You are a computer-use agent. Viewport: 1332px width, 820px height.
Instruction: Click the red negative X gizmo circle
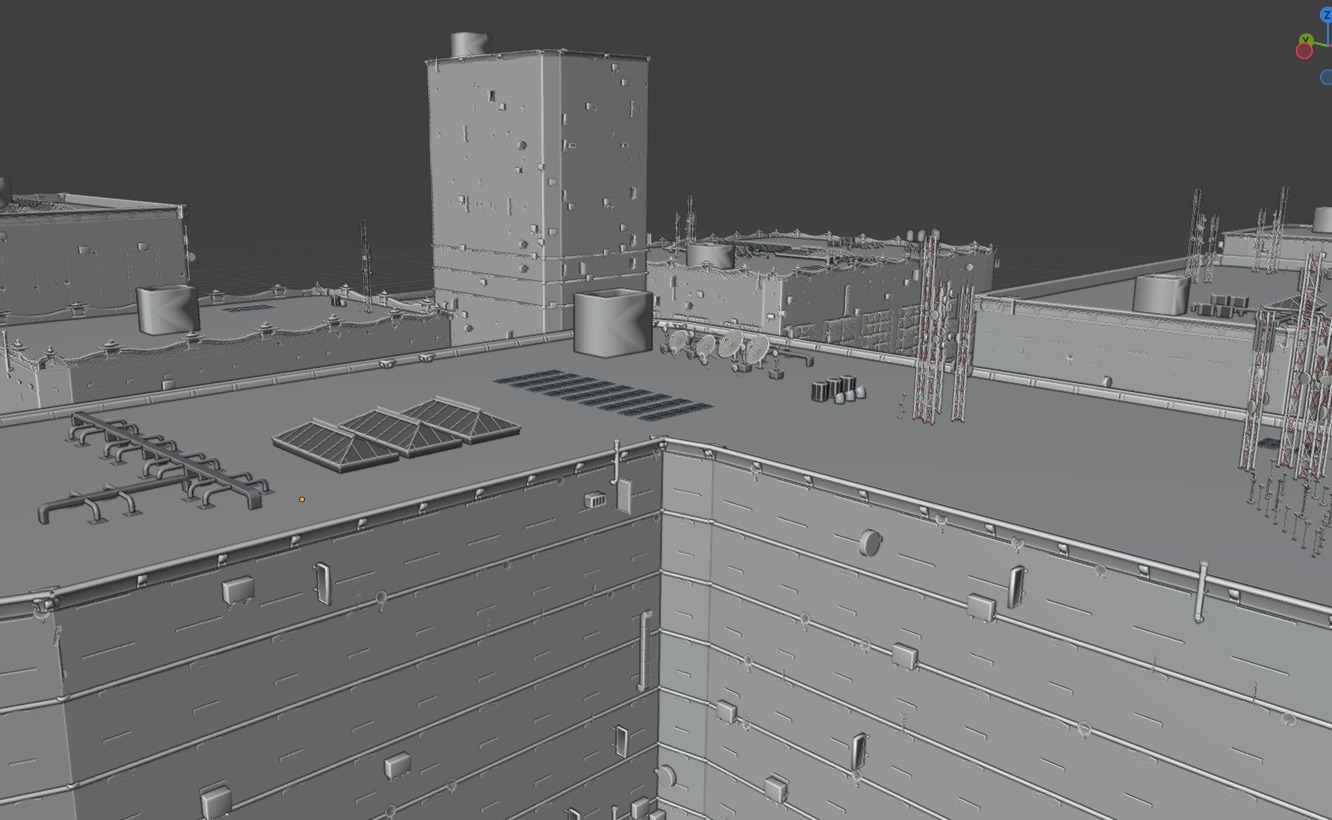(1304, 51)
